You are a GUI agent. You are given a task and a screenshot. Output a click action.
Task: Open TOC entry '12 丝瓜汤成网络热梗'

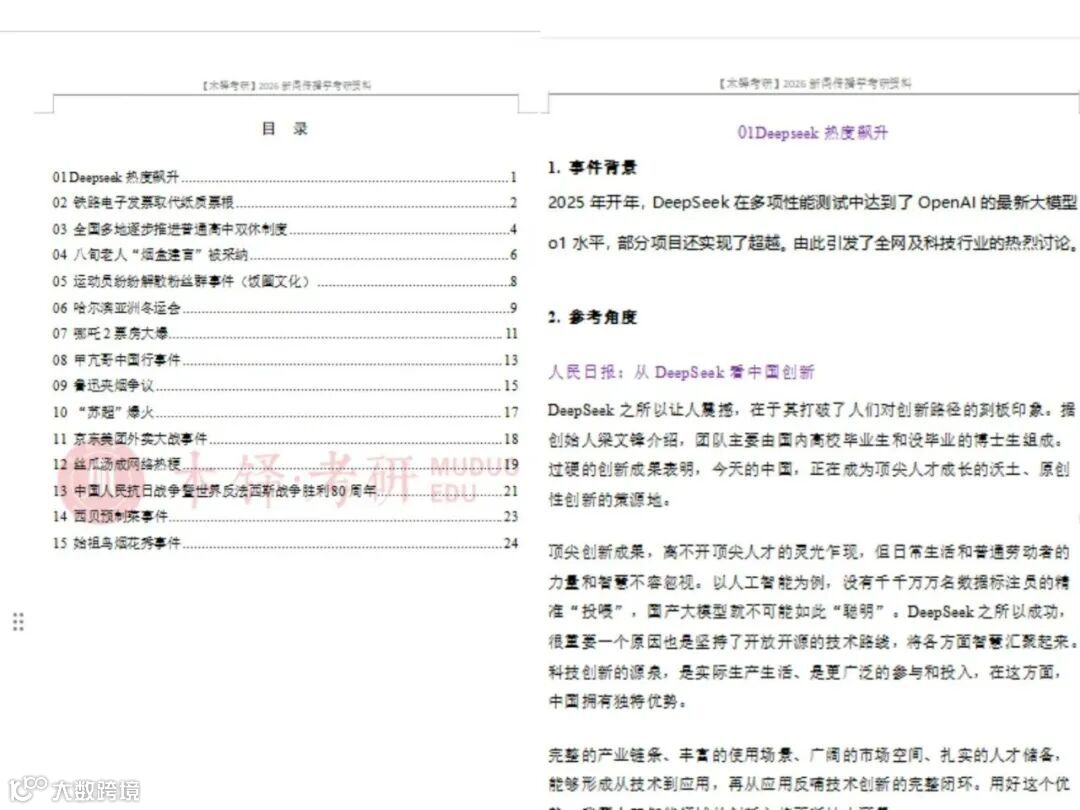coord(284,464)
